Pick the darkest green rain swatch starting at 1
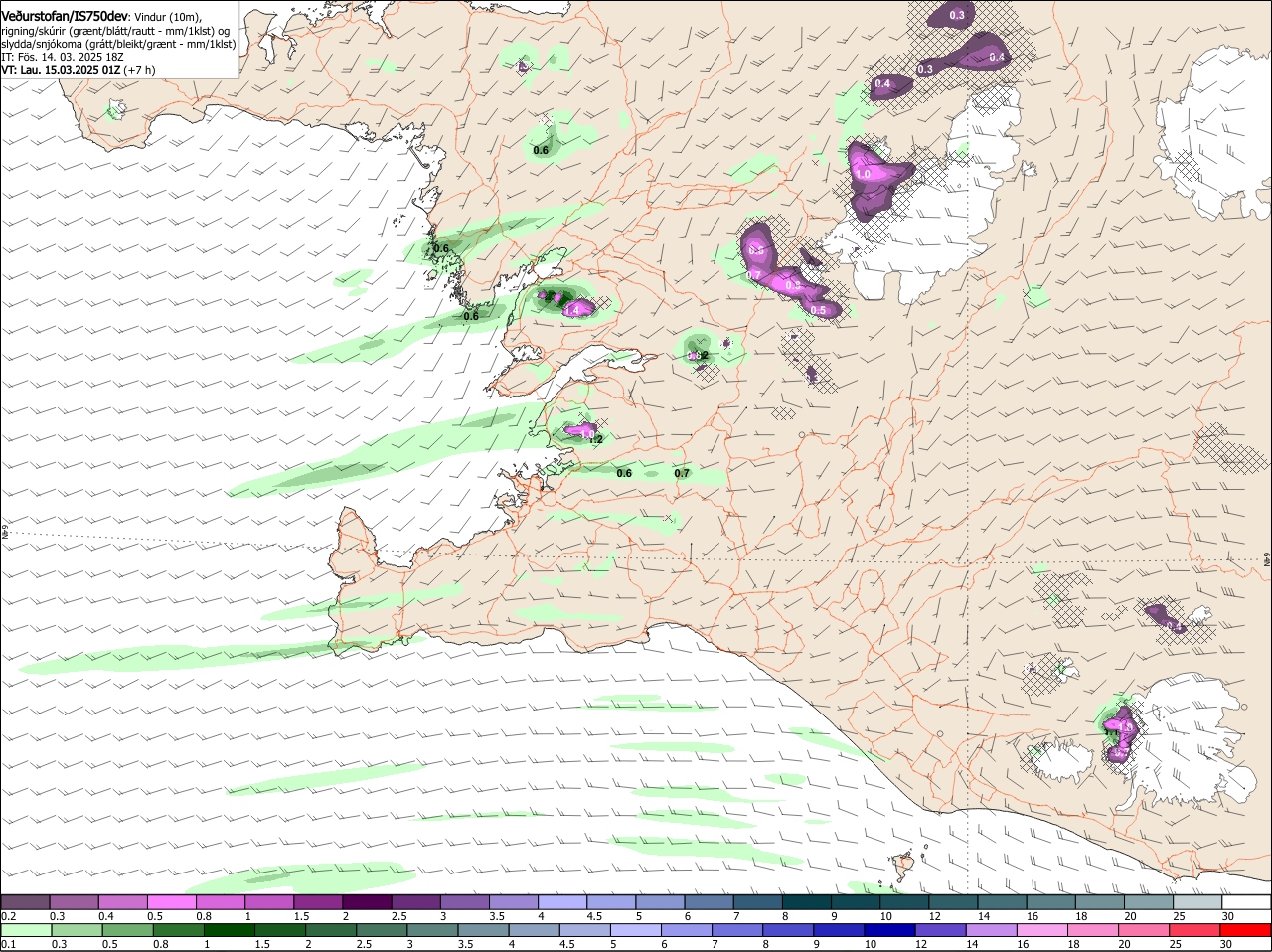The image size is (1272, 952). (x=229, y=930)
